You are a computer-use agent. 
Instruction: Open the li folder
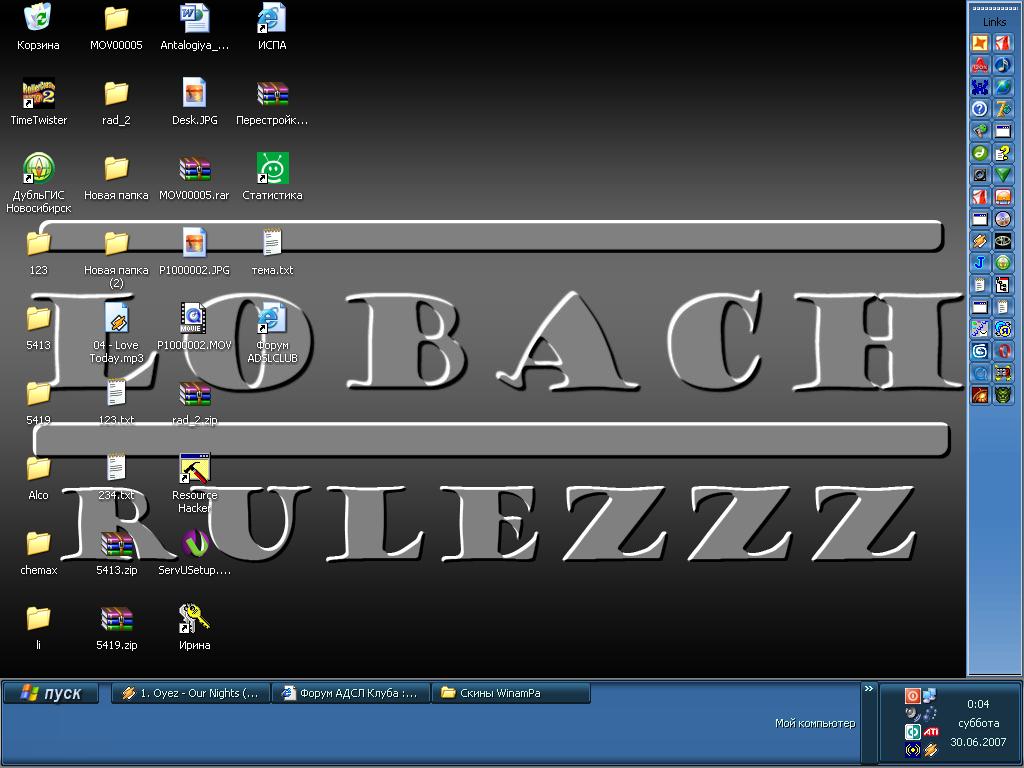tap(39, 627)
